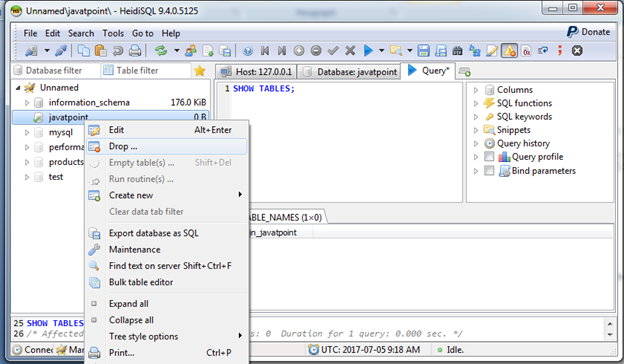Click the binoculars Find text icon
Image resolution: width=624 pixels, height=364 pixels.
[x=458, y=51]
